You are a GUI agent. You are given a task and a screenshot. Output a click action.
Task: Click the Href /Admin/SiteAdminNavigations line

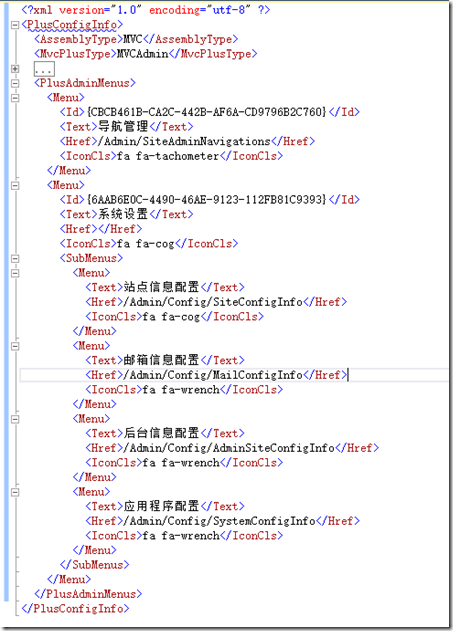click(x=187, y=142)
